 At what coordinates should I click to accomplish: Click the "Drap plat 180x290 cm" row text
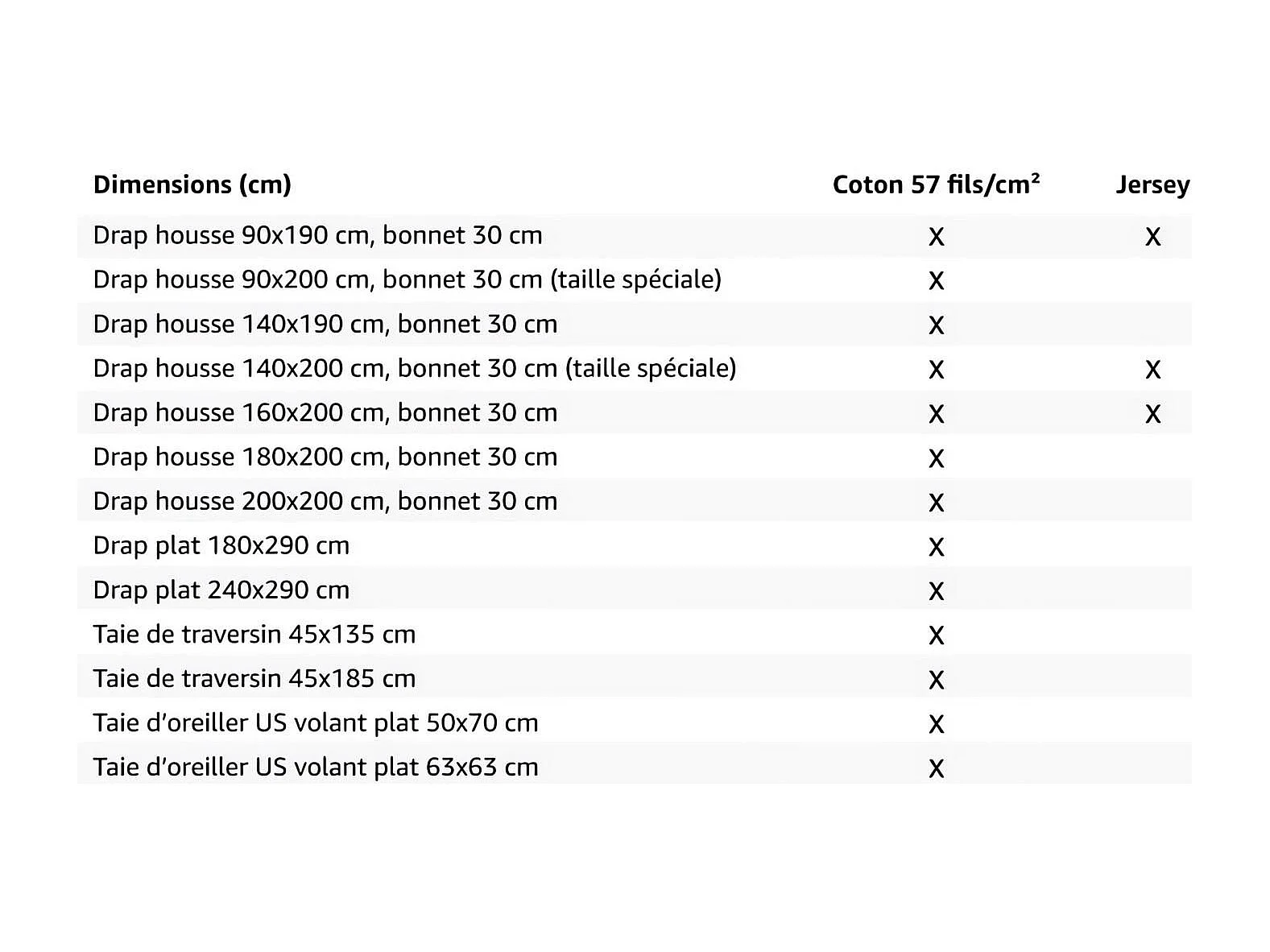coord(221,545)
